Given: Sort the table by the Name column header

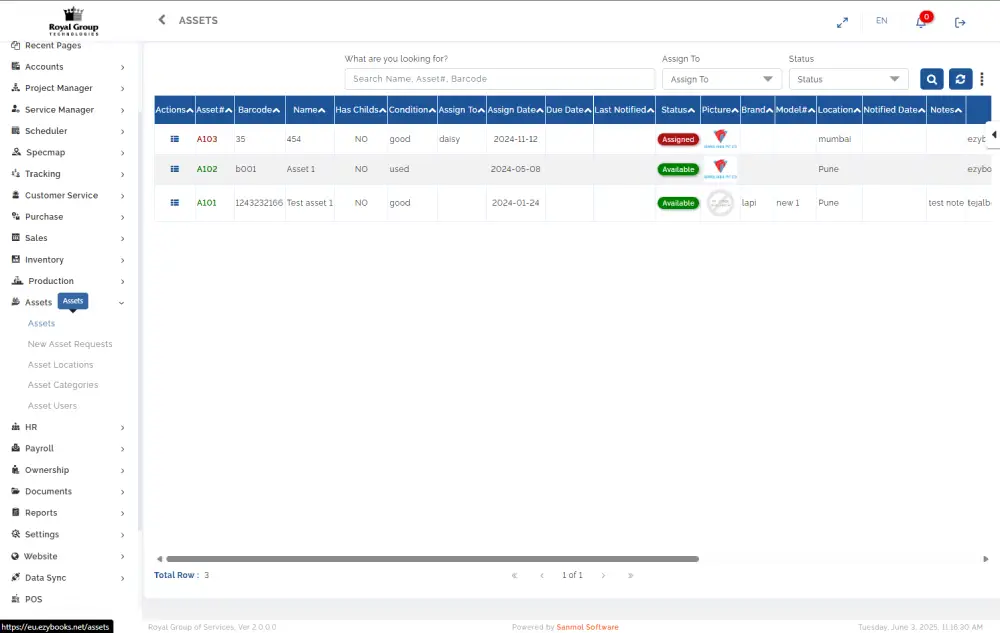Looking at the screenshot, I should (x=308, y=110).
